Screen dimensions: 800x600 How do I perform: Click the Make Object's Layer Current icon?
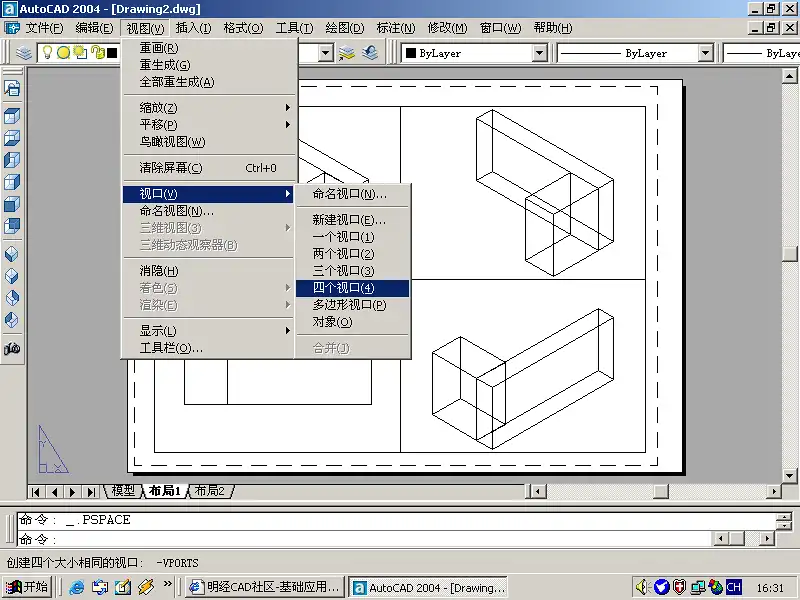pyautogui.click(x=347, y=53)
